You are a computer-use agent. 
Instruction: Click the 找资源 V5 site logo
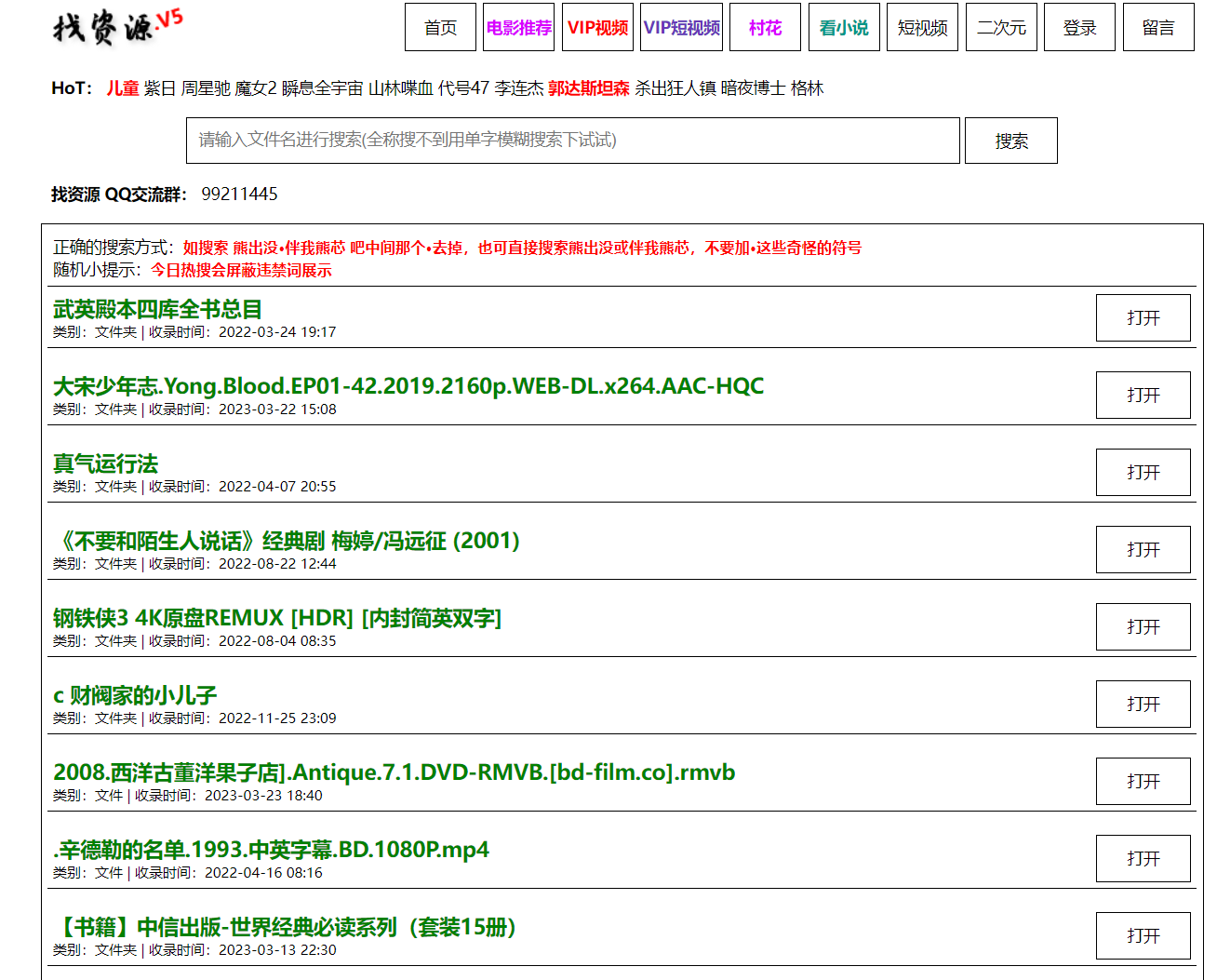(x=116, y=27)
